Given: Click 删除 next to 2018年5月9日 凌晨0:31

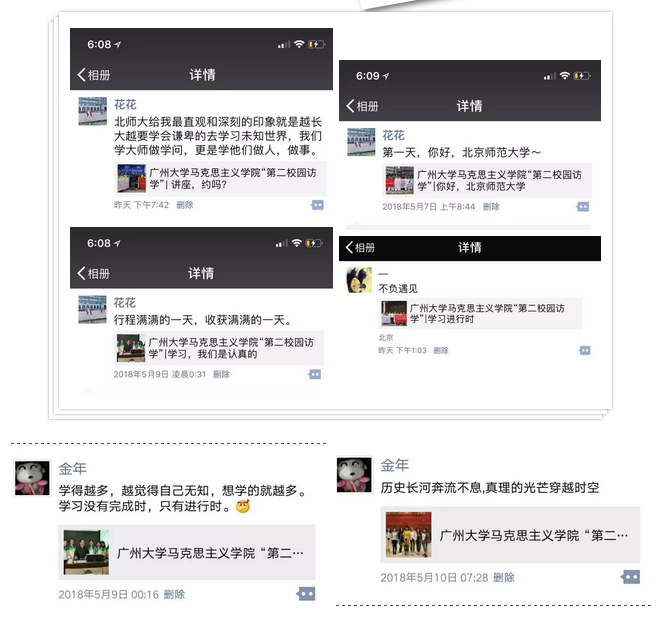Looking at the screenshot, I should (221, 374).
